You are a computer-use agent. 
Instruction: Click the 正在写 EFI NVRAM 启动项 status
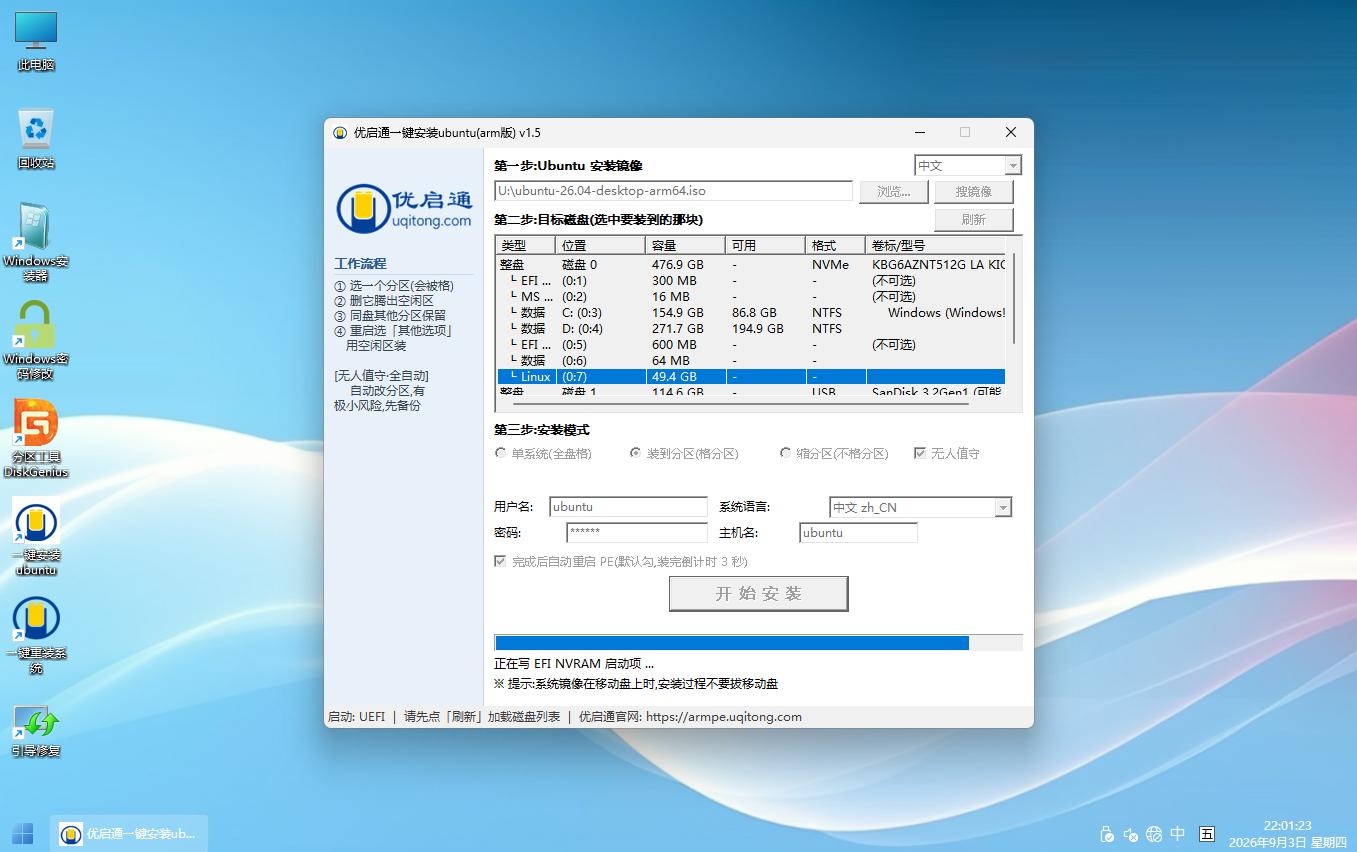(574, 664)
